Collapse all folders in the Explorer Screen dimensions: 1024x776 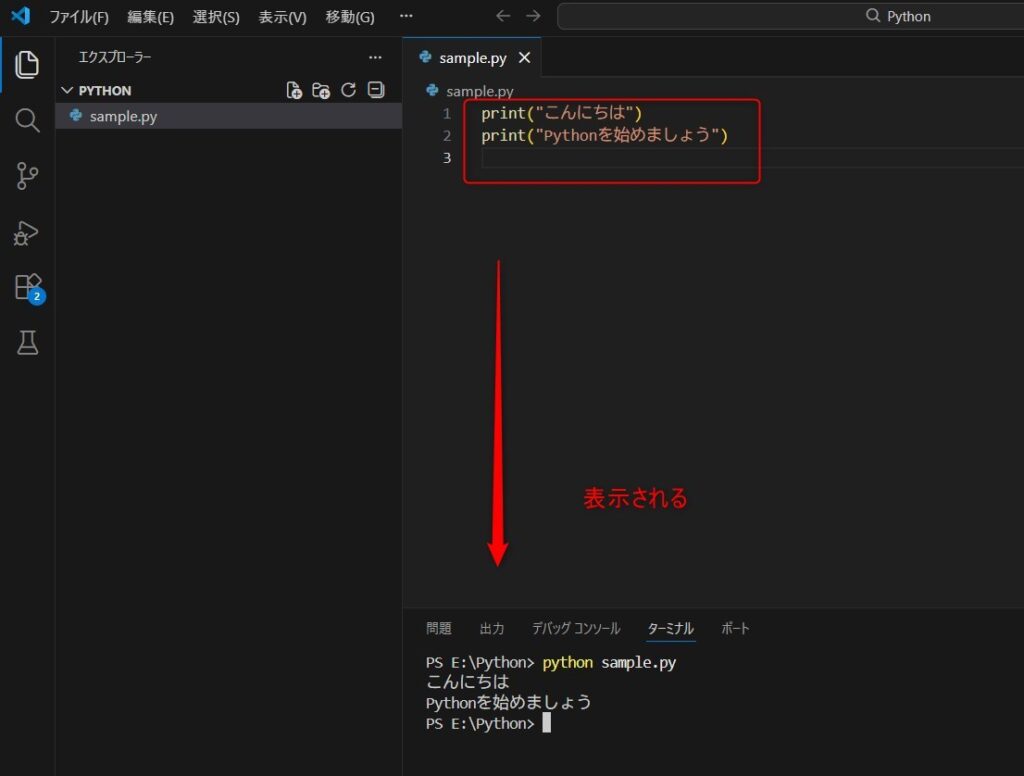coord(375,90)
